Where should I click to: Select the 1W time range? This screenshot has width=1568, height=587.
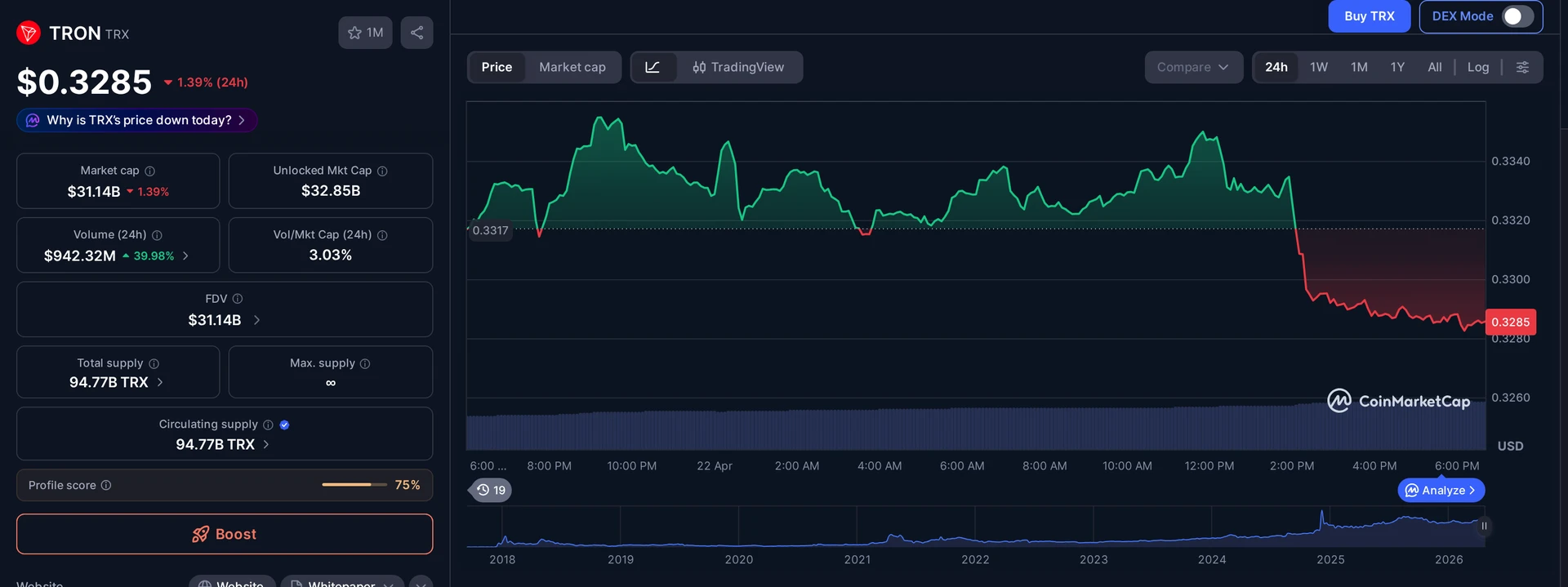click(1319, 67)
